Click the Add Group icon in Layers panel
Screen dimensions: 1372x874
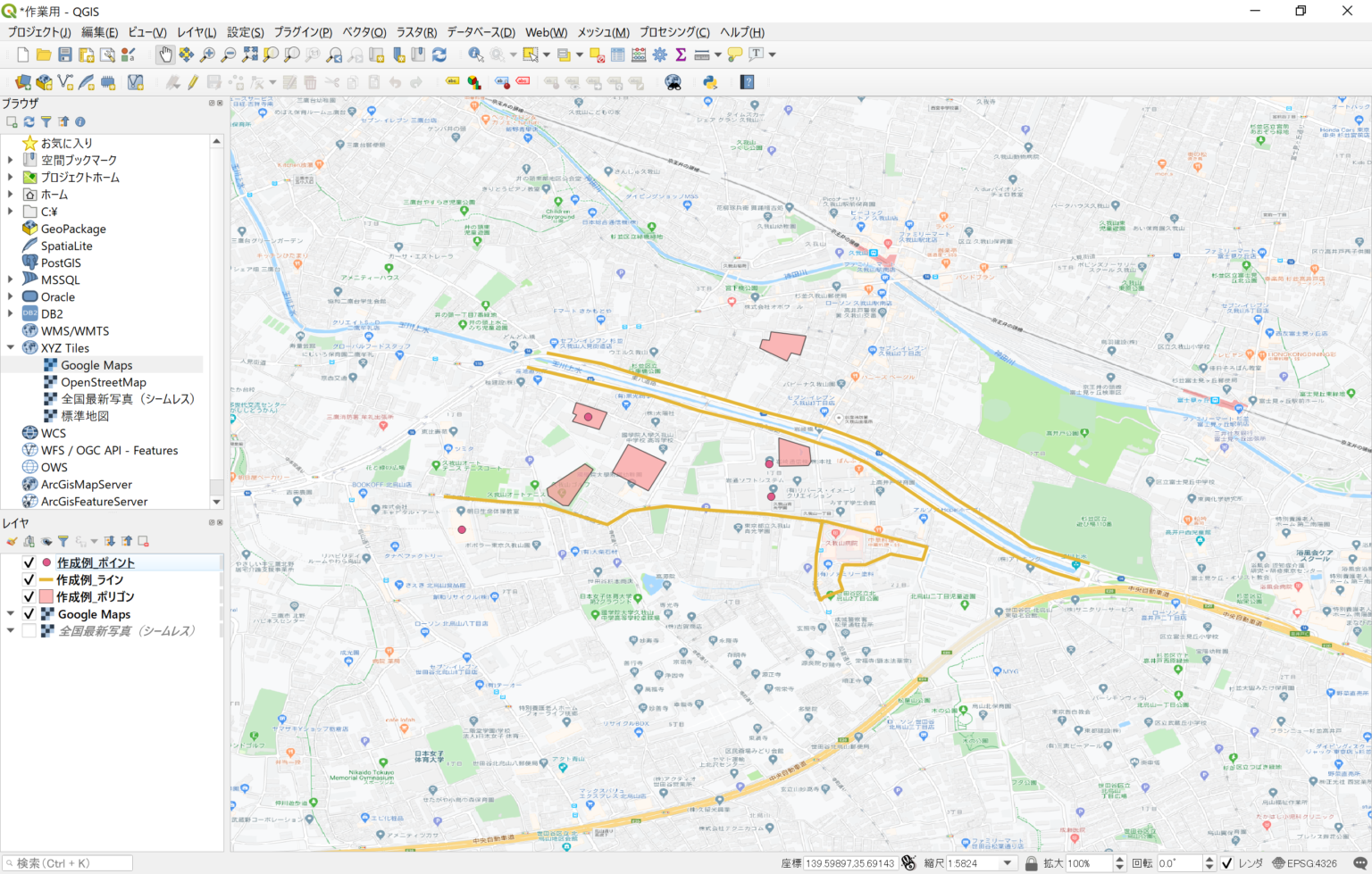(29, 541)
